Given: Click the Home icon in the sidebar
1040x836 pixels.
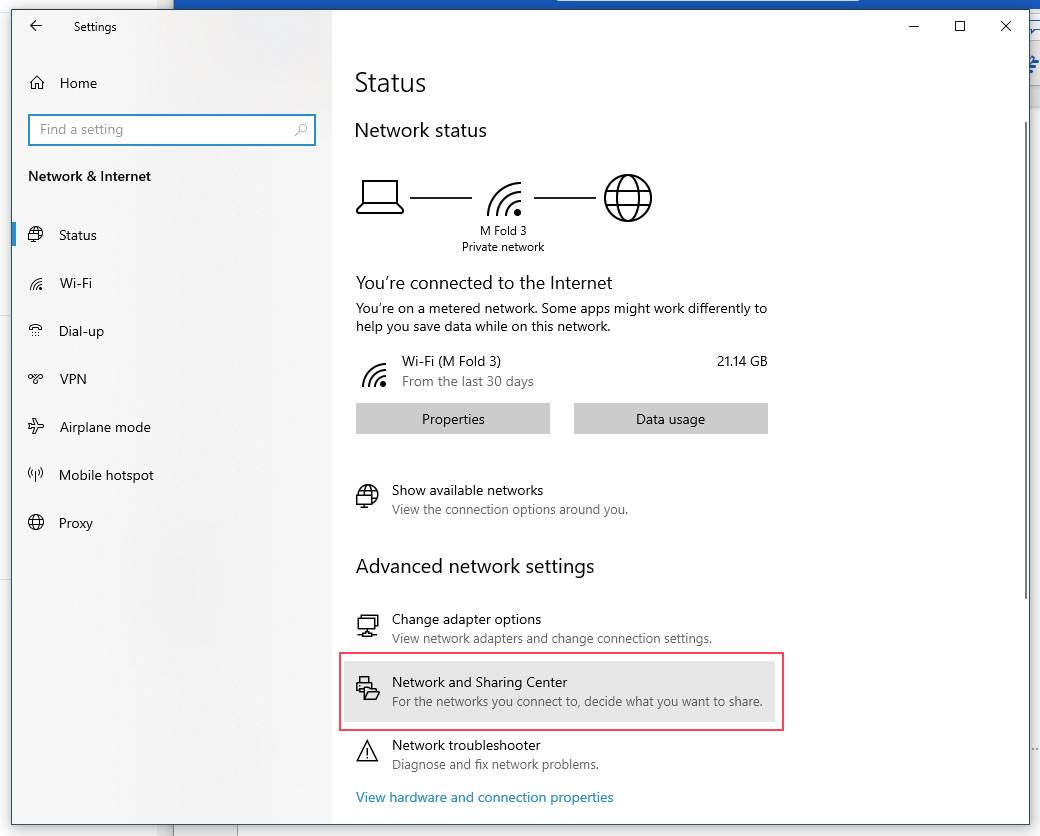Looking at the screenshot, I should click(x=40, y=83).
